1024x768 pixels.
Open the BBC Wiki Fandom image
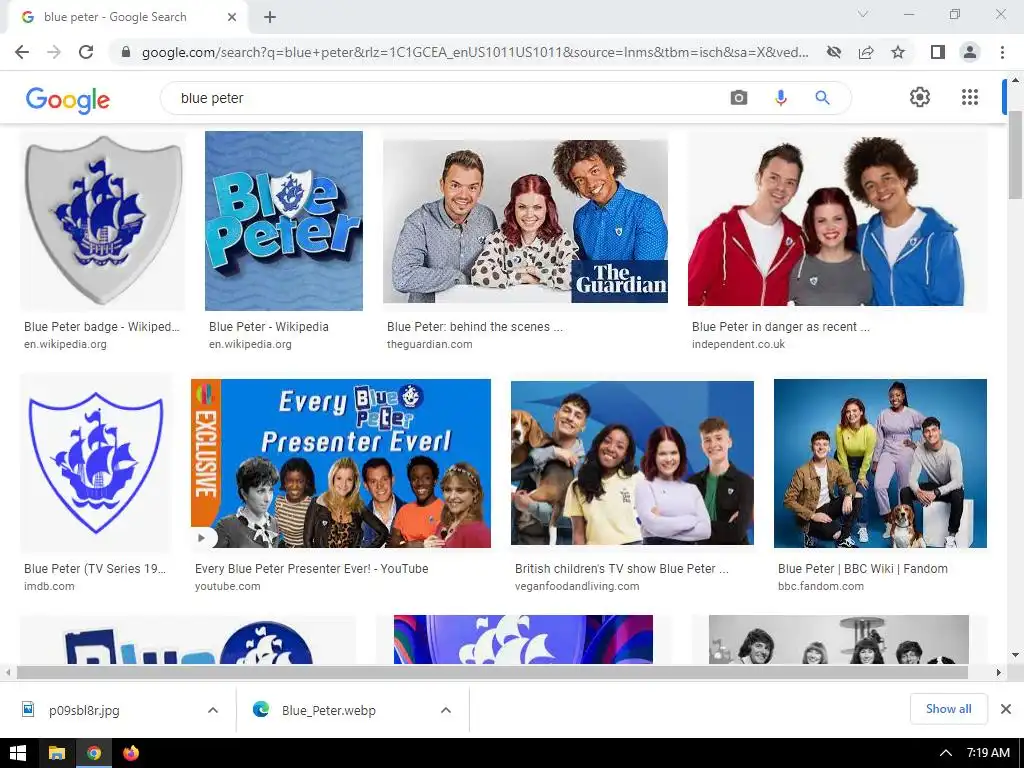[x=880, y=463]
